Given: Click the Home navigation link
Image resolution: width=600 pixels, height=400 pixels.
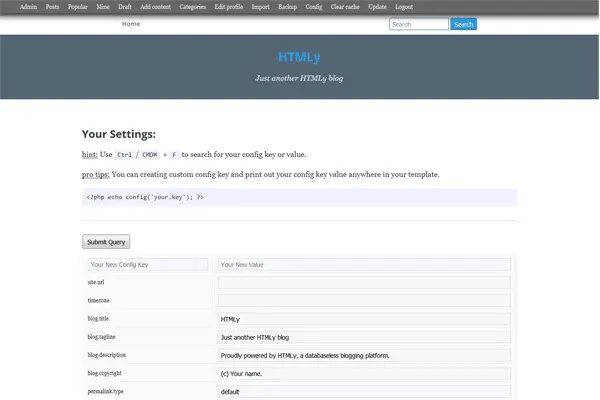Looking at the screenshot, I should pos(131,24).
